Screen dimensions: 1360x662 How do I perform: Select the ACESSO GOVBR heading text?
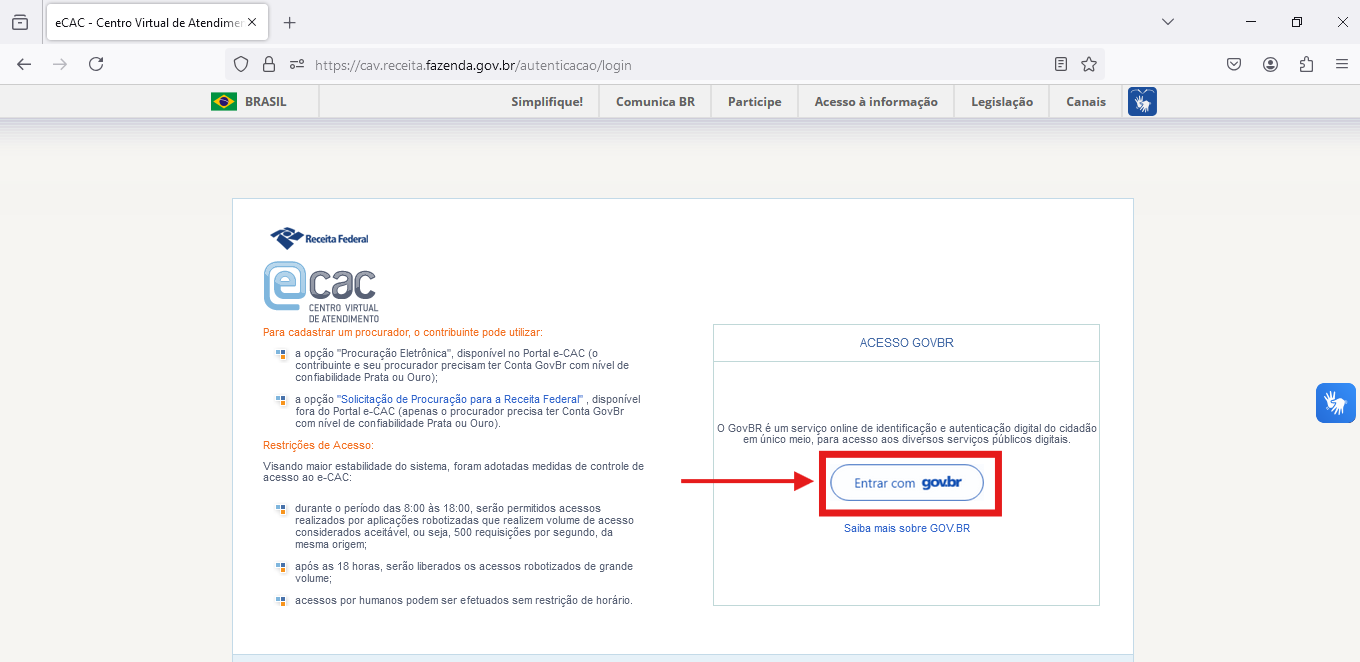tap(907, 343)
